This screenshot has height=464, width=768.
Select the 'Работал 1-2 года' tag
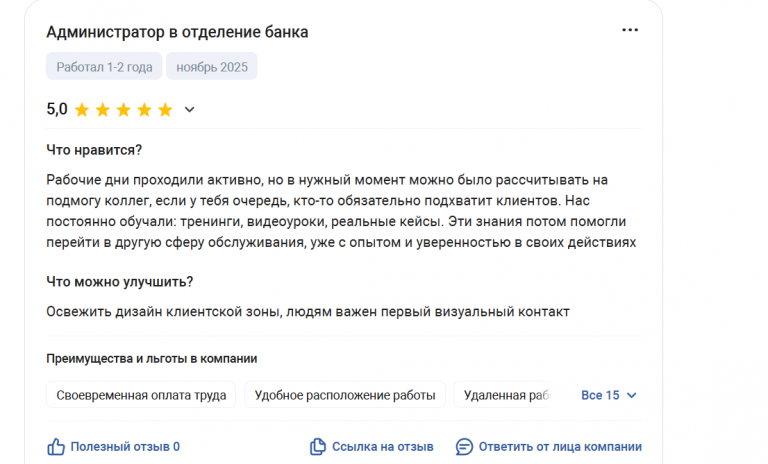tap(104, 67)
